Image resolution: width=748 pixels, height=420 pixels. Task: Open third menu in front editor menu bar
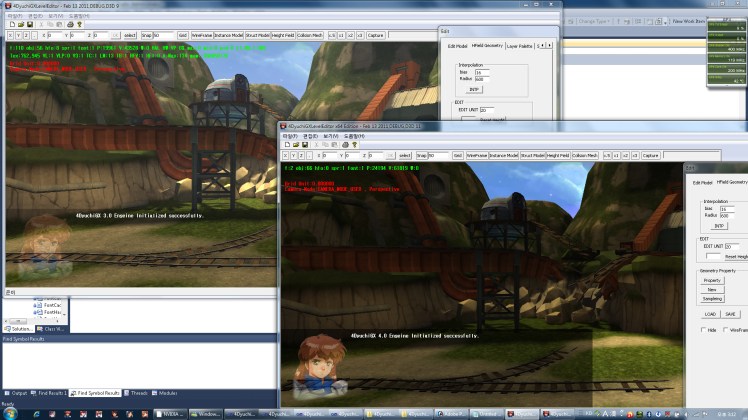(331, 136)
